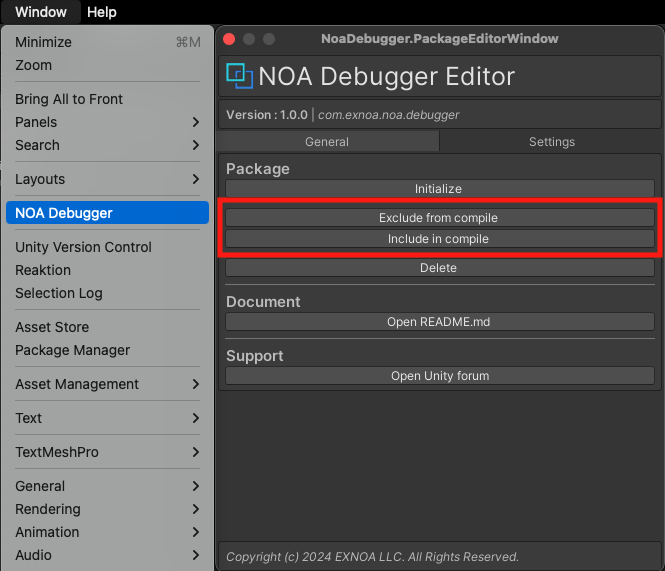Click the Initialize package button

click(439, 188)
